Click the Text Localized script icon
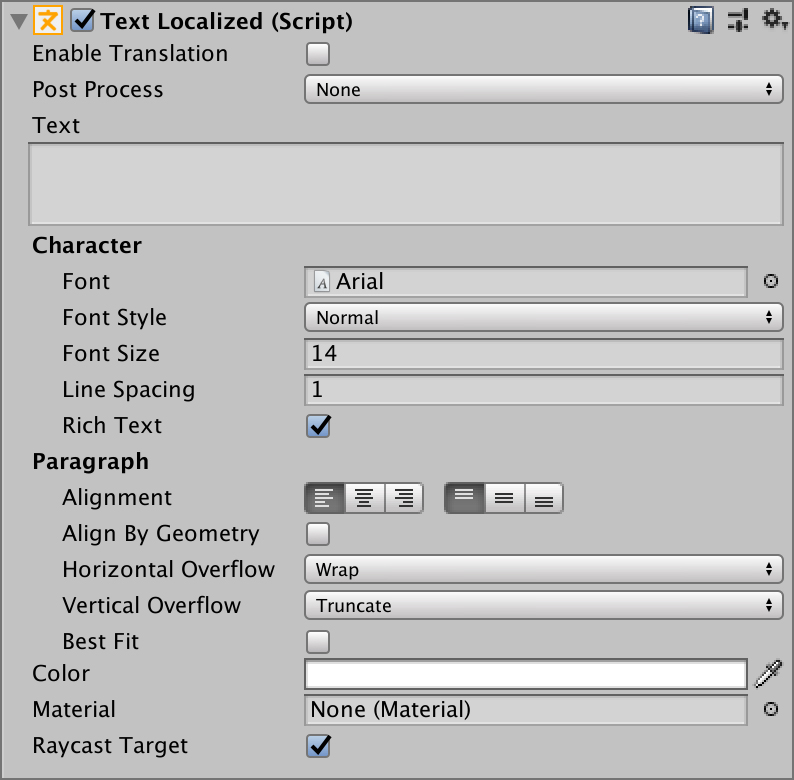The height and width of the screenshot is (780, 794). pos(48,20)
